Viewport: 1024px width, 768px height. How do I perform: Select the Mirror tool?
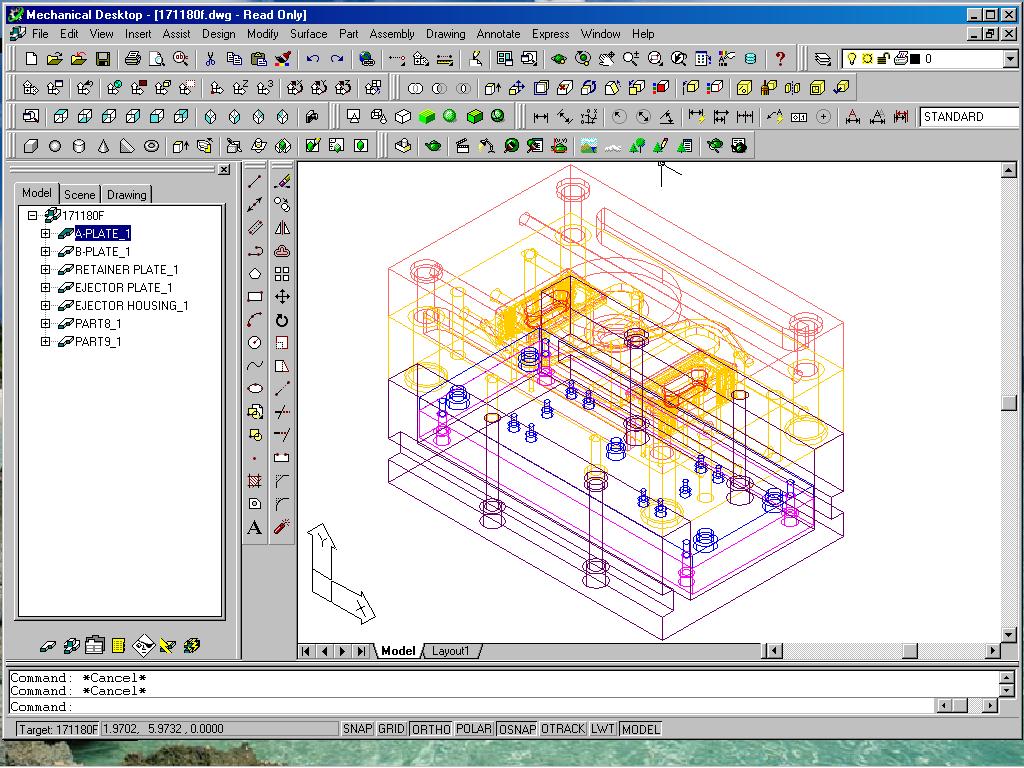(282, 228)
